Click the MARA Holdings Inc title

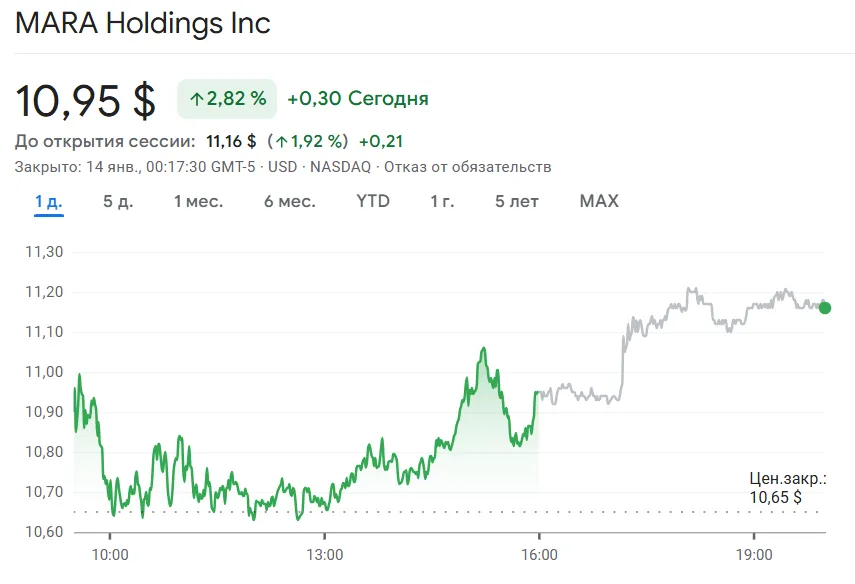[143, 23]
